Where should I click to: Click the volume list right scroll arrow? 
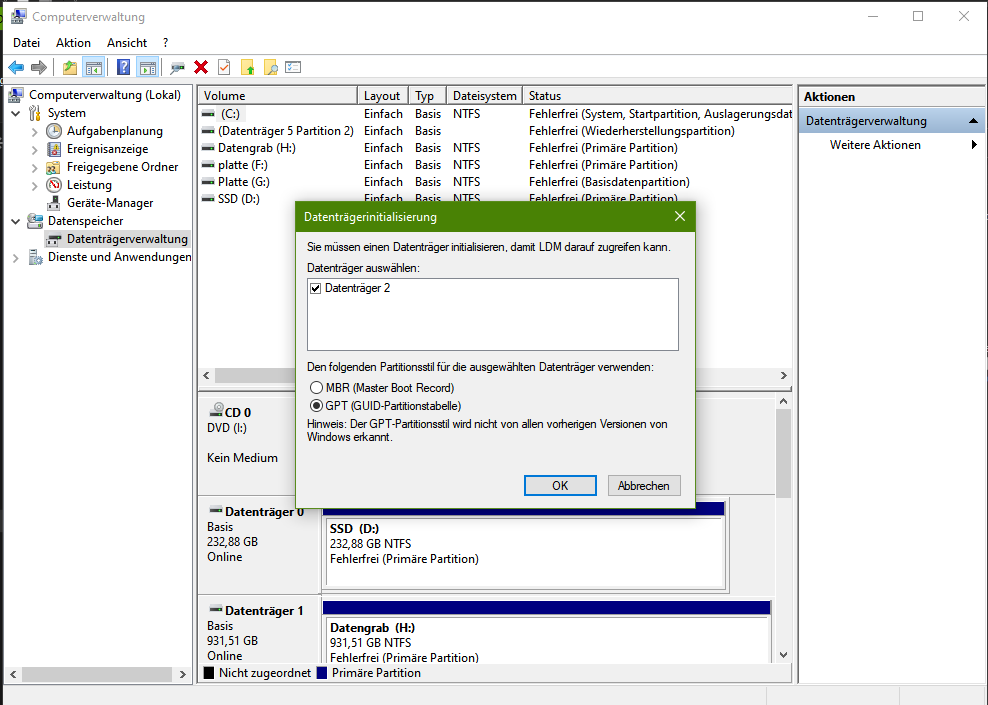(784, 375)
